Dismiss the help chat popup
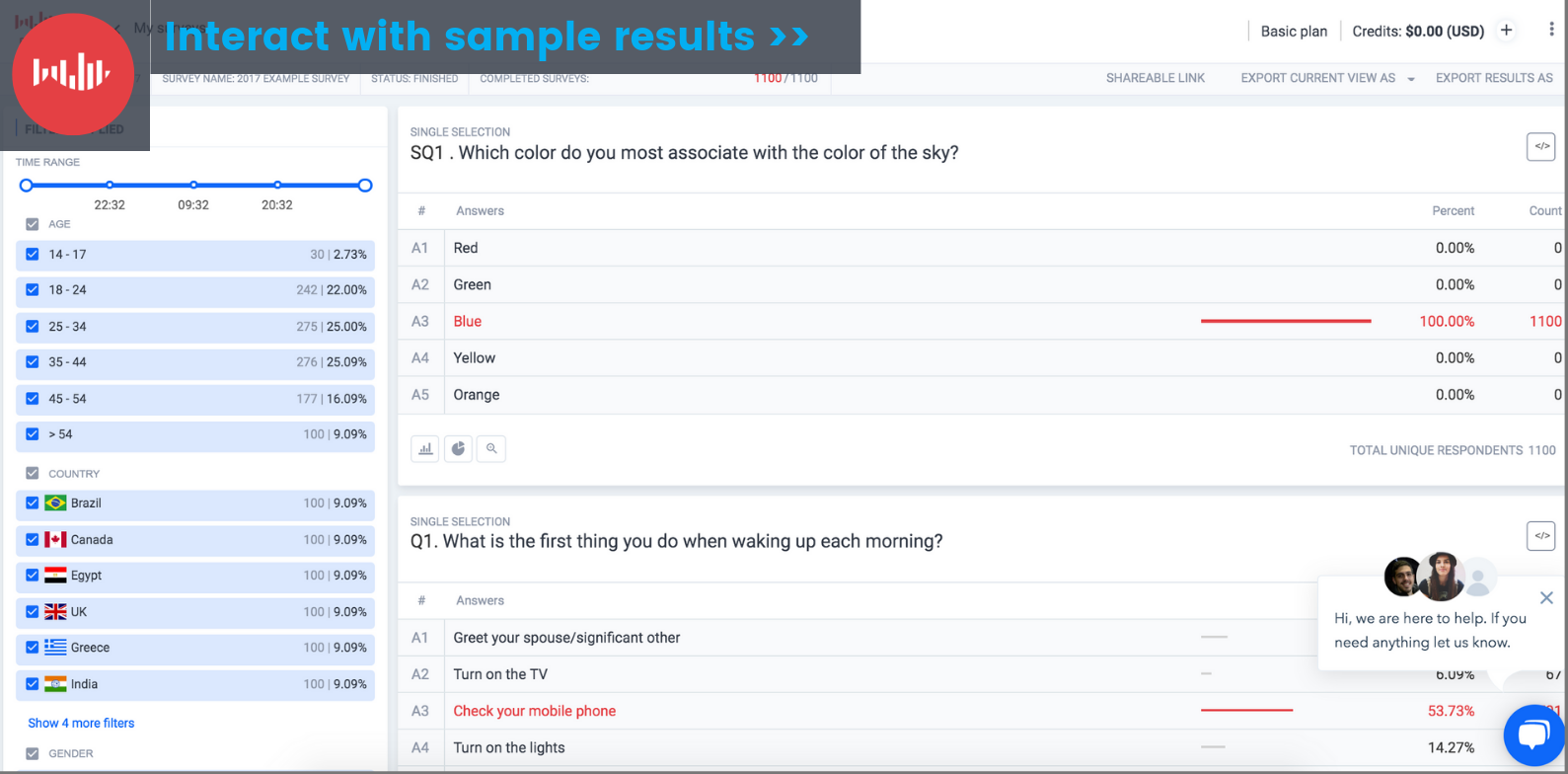Screen dimensions: 1568x774 click(x=1546, y=597)
